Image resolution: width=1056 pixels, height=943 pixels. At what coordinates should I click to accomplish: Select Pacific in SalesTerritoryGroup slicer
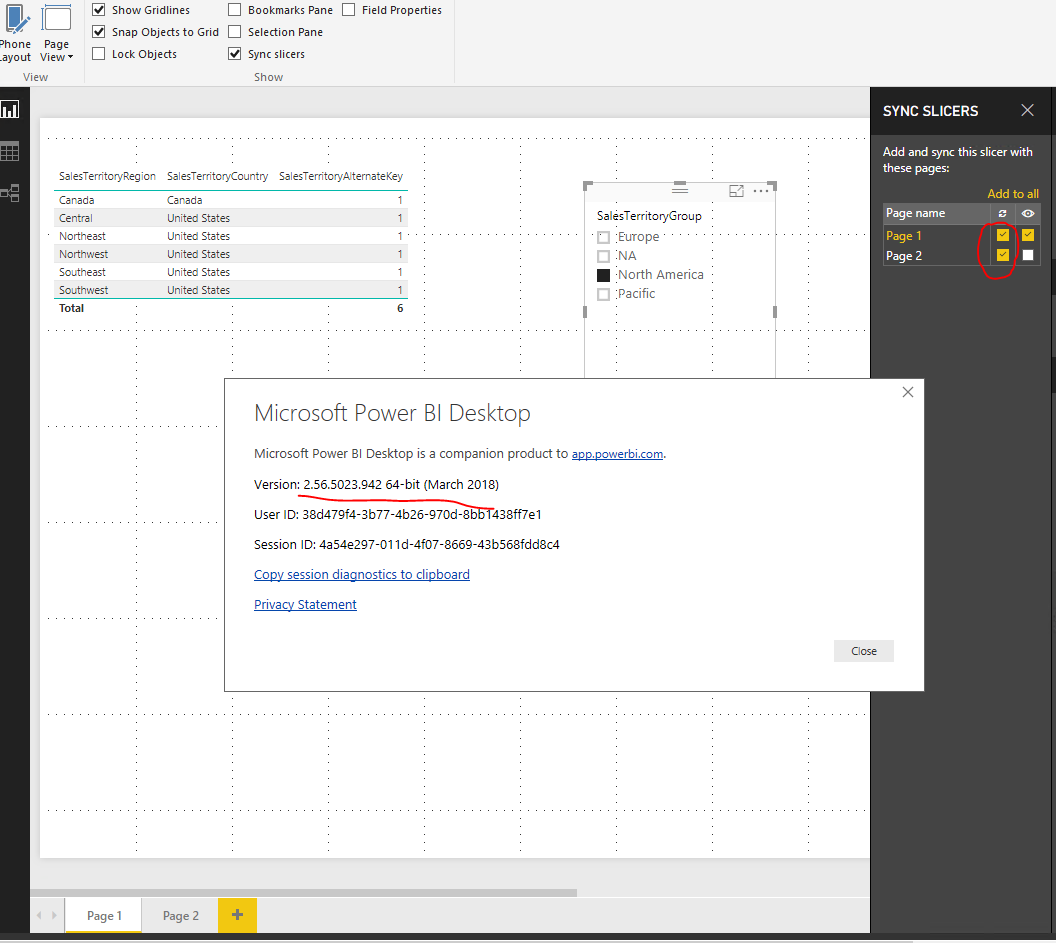[x=603, y=294]
